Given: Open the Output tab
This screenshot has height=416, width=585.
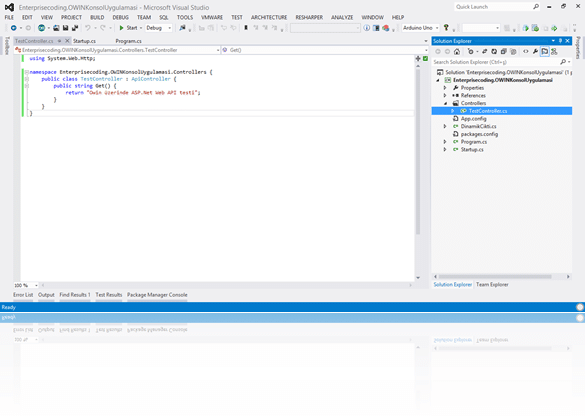Looking at the screenshot, I should point(46,295).
